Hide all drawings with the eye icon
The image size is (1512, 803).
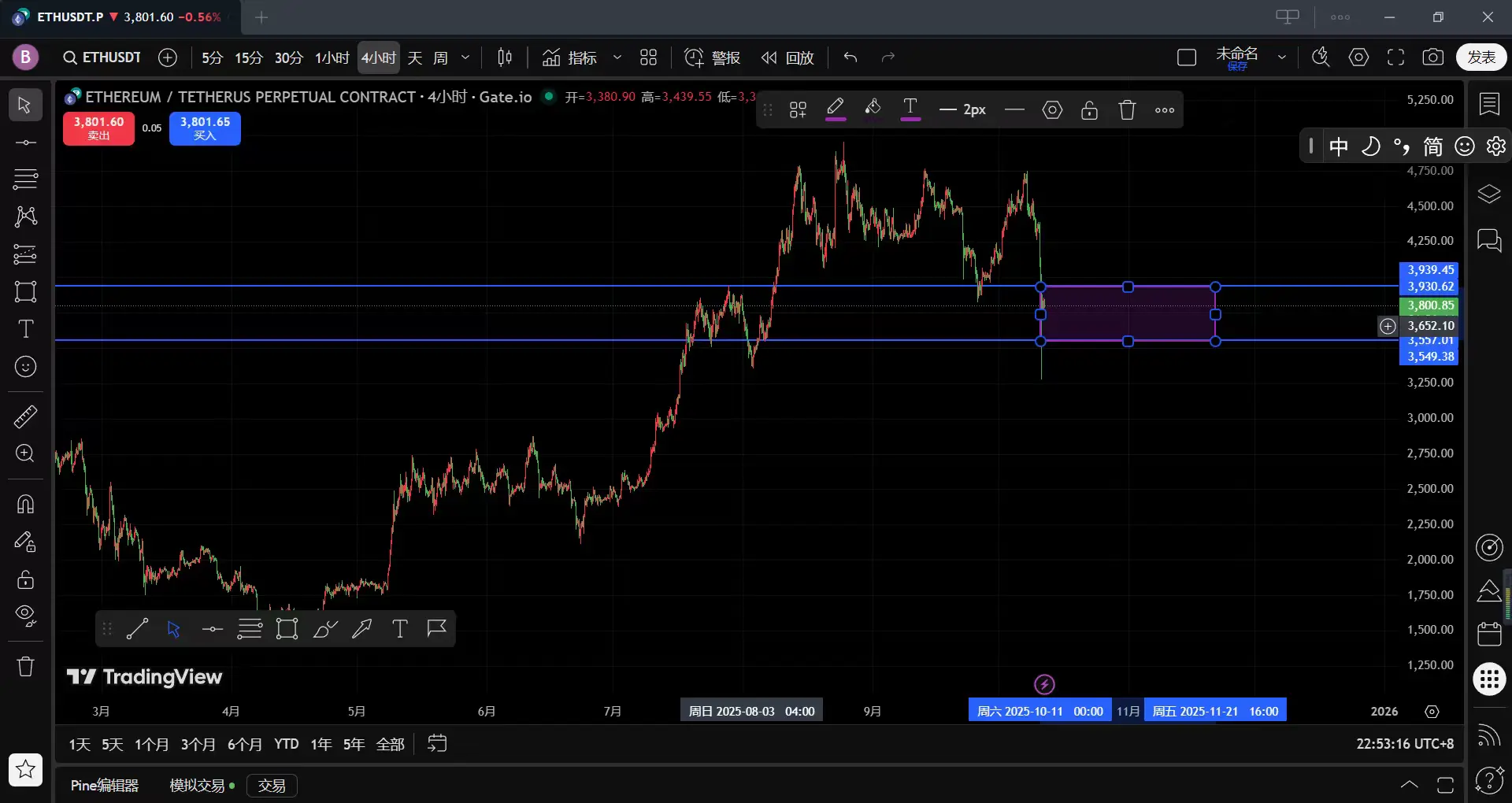25,616
